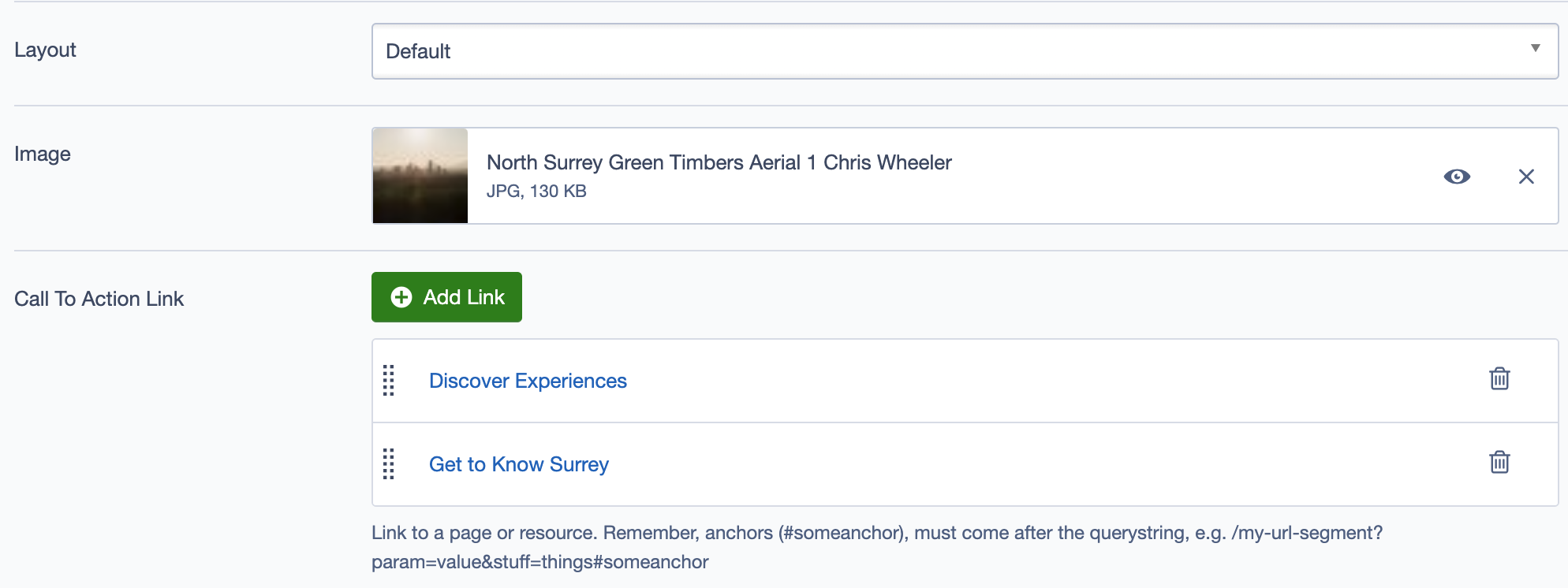This screenshot has height=588, width=1568.
Task: Expand the Layout dropdown arrow
Action: point(1535,49)
